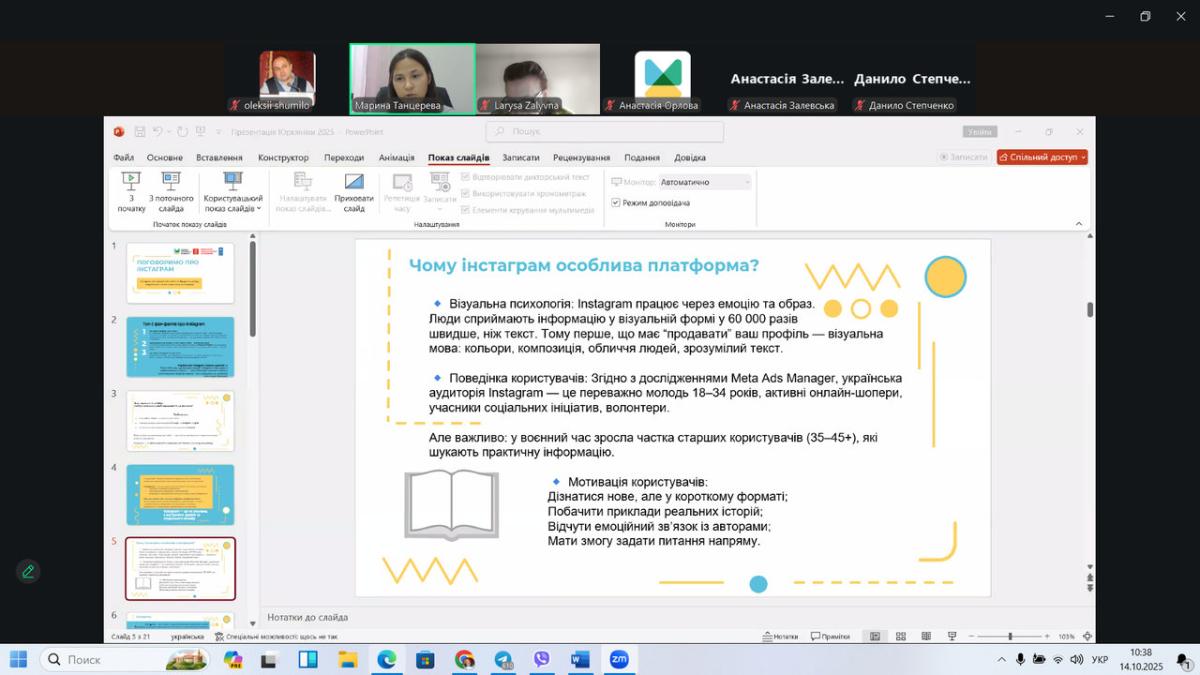Viewport: 1200px width, 675px height.
Task: Click the zoom slider handle
Action: [1010, 636]
